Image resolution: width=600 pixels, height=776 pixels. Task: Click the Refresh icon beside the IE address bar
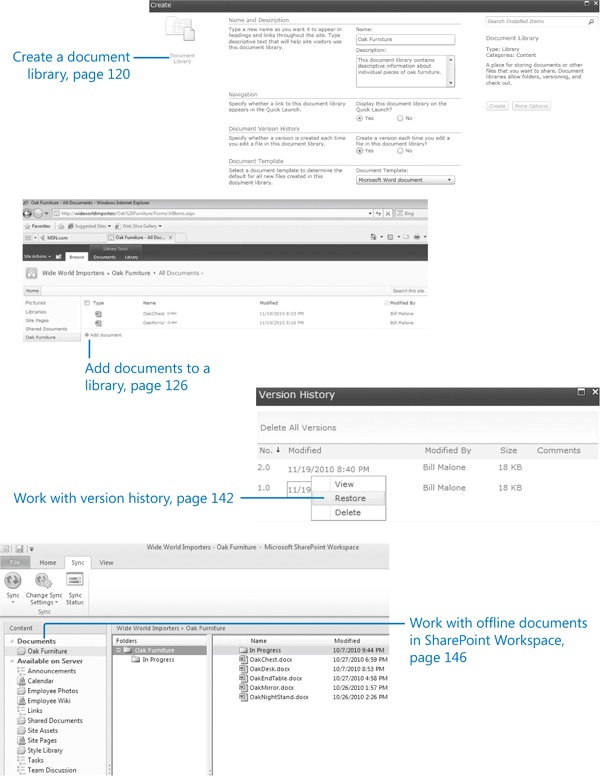tap(379, 213)
